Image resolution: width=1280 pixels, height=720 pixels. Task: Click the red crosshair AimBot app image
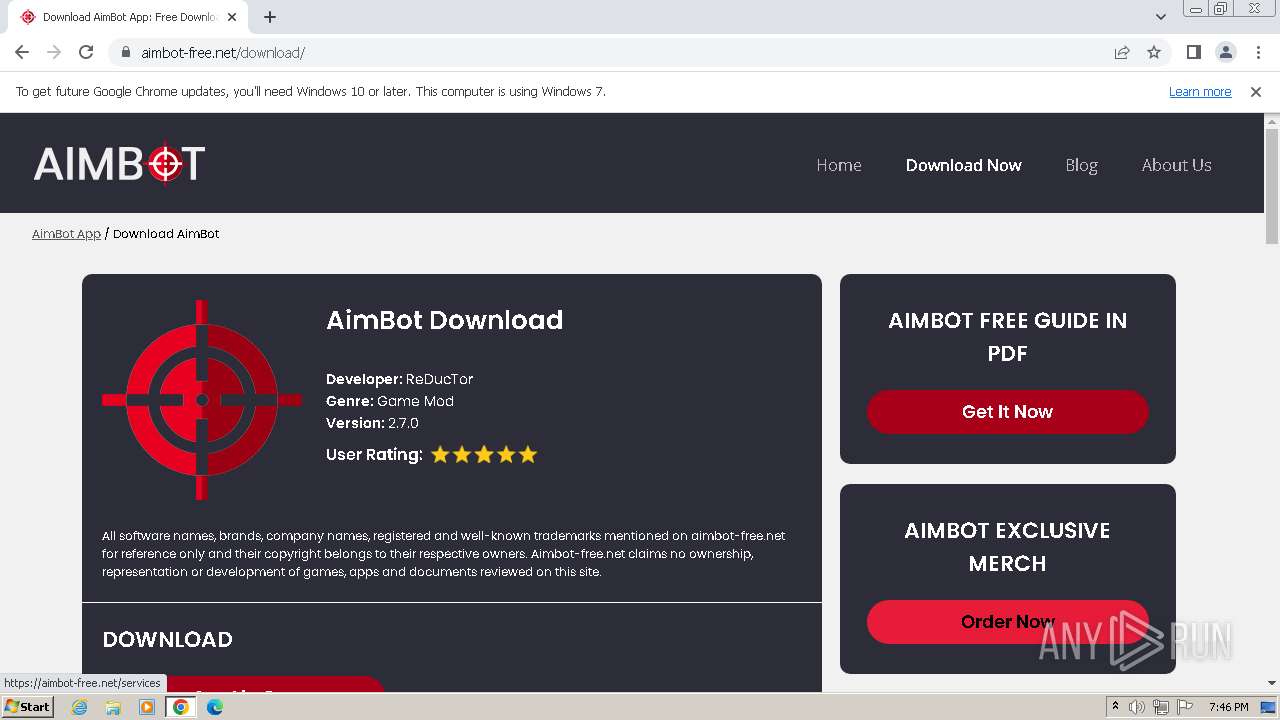coord(202,400)
